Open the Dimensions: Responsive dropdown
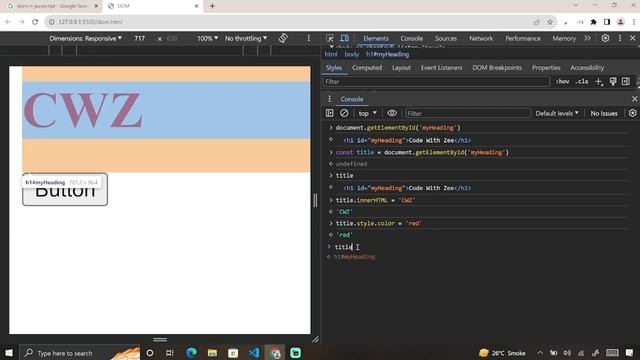 (x=86, y=38)
